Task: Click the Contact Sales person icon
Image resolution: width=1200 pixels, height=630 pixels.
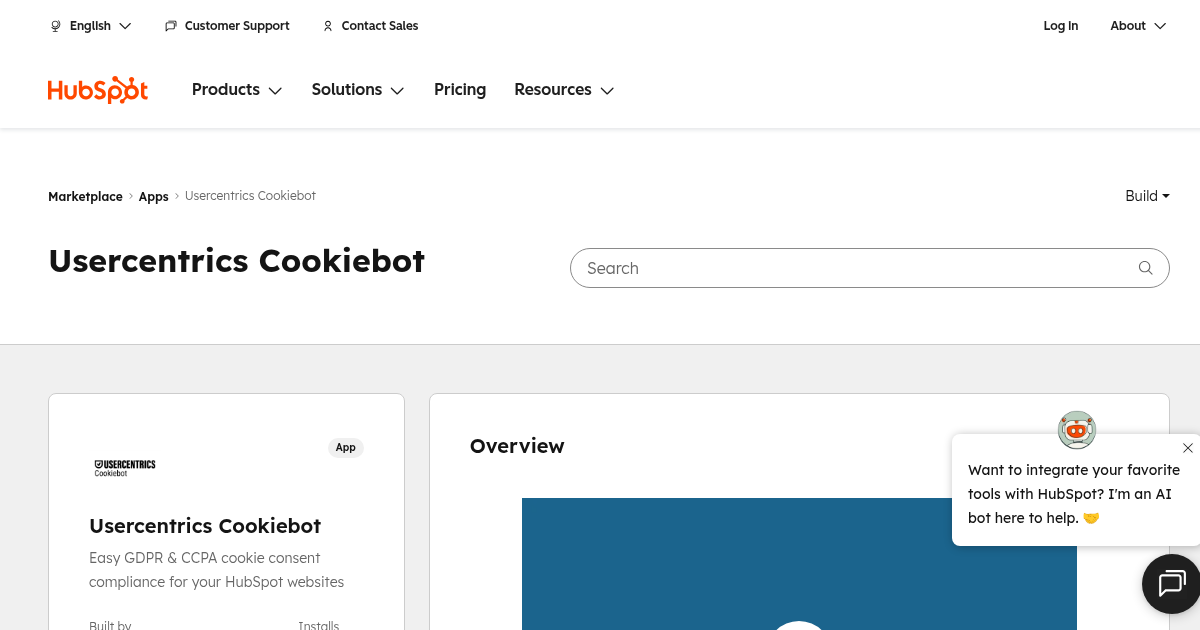Action: [x=328, y=26]
